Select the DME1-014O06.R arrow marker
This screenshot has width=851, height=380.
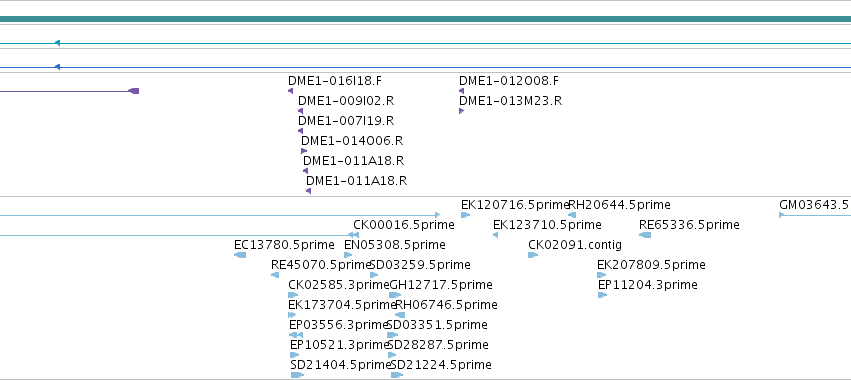coord(304,151)
